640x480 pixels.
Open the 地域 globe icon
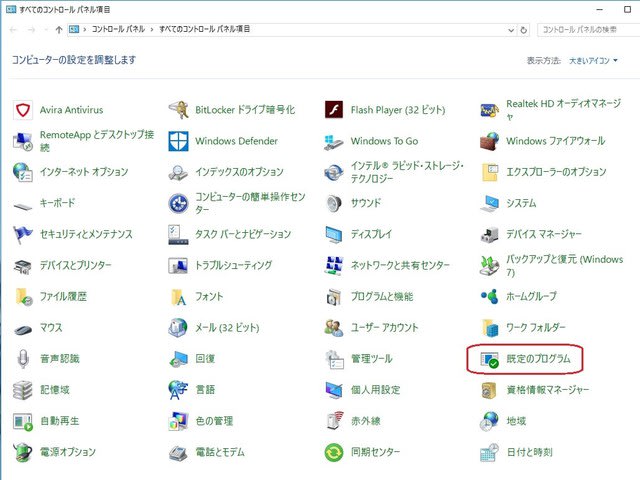(489, 421)
